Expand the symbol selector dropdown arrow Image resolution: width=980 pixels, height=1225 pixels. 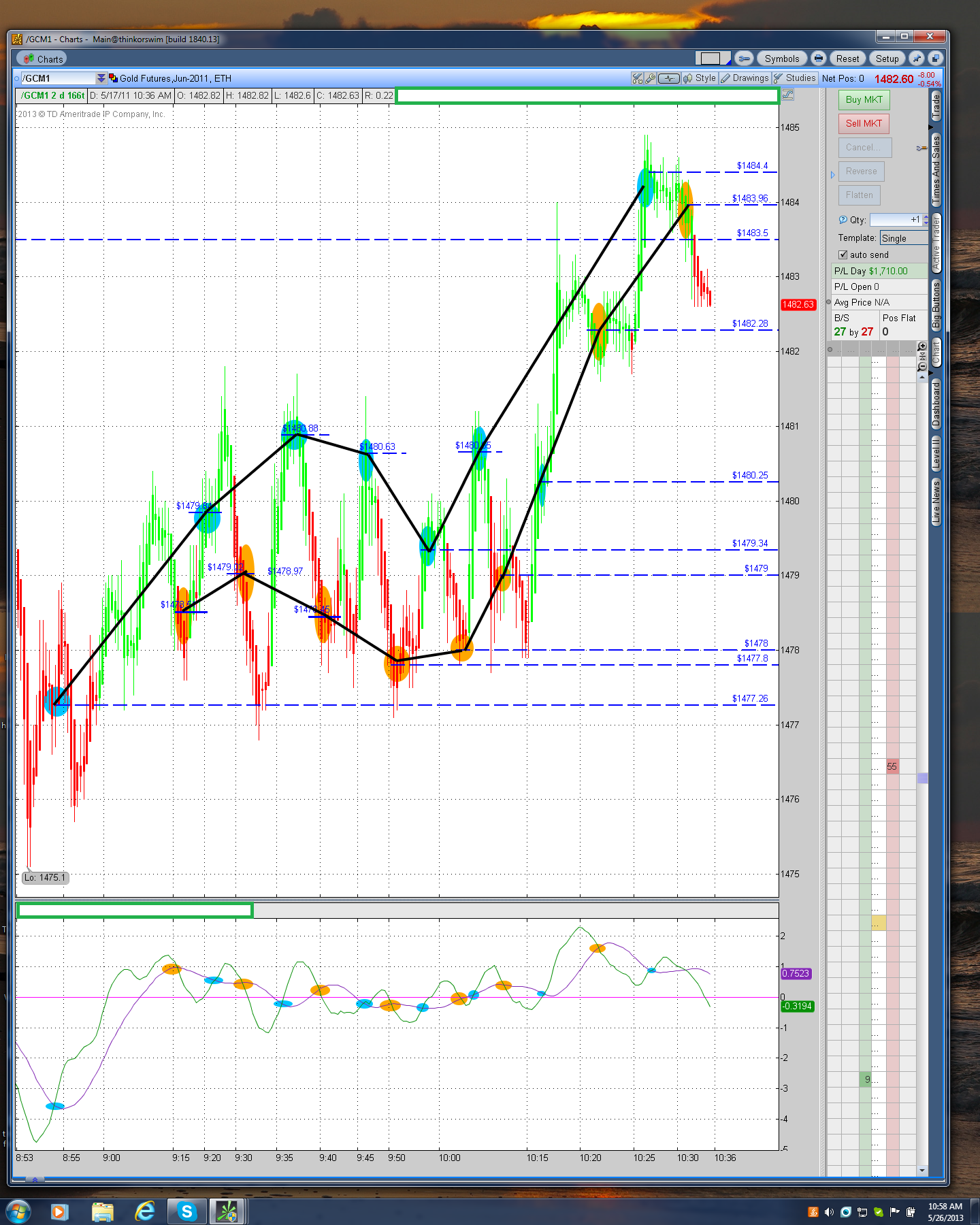pos(101,78)
